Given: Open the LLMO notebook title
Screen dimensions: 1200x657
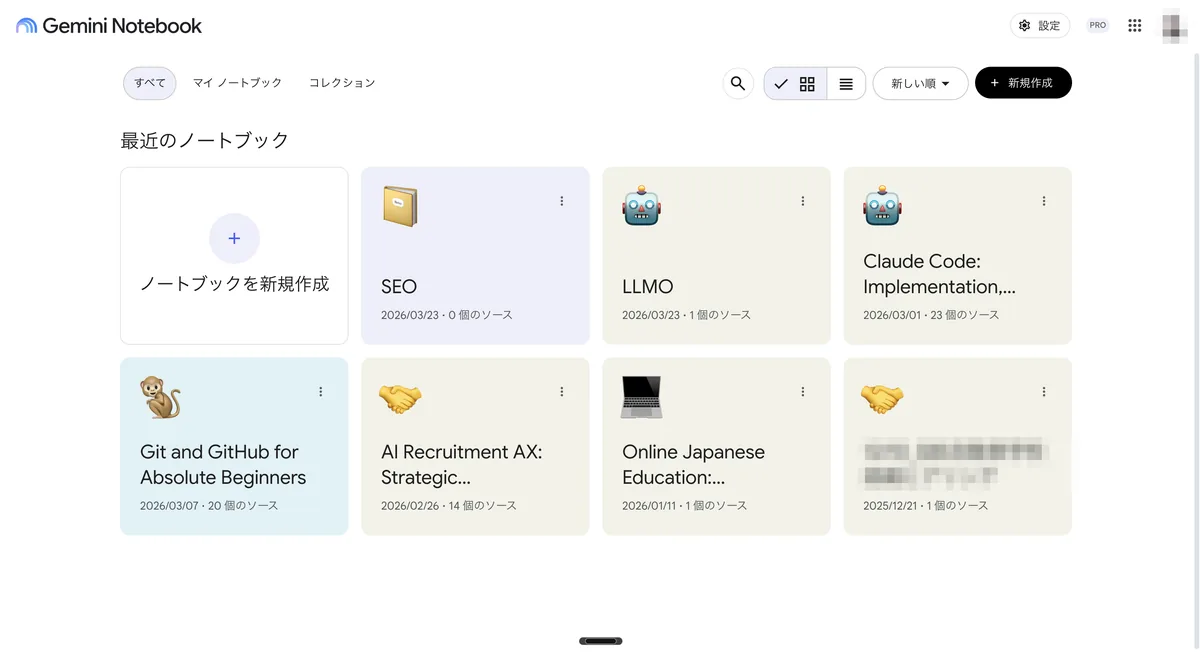Looking at the screenshot, I should 648,287.
